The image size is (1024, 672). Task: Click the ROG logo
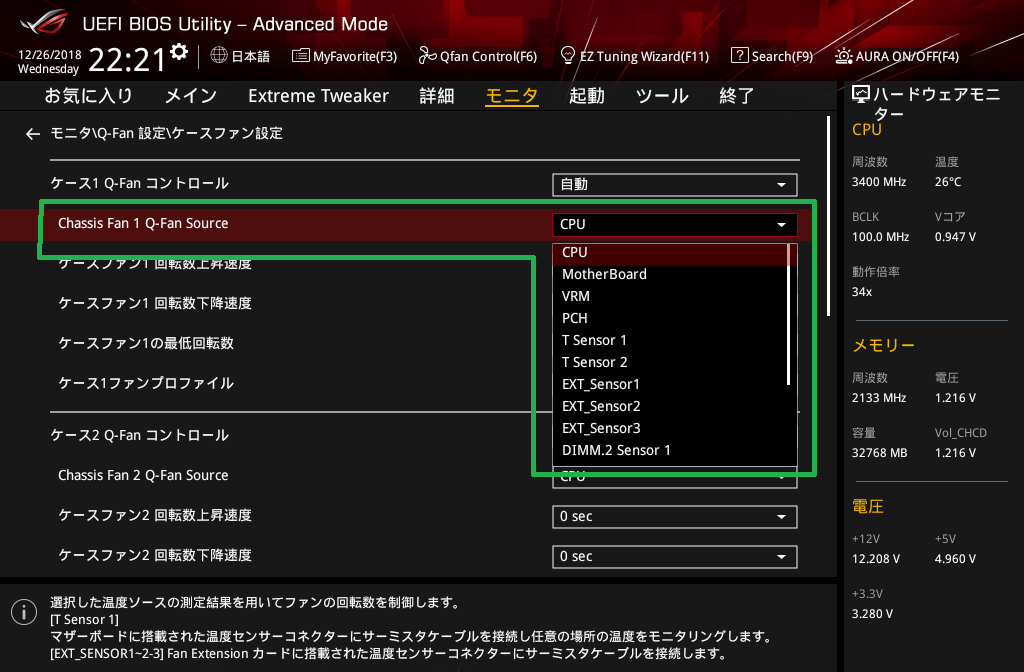[x=44, y=22]
